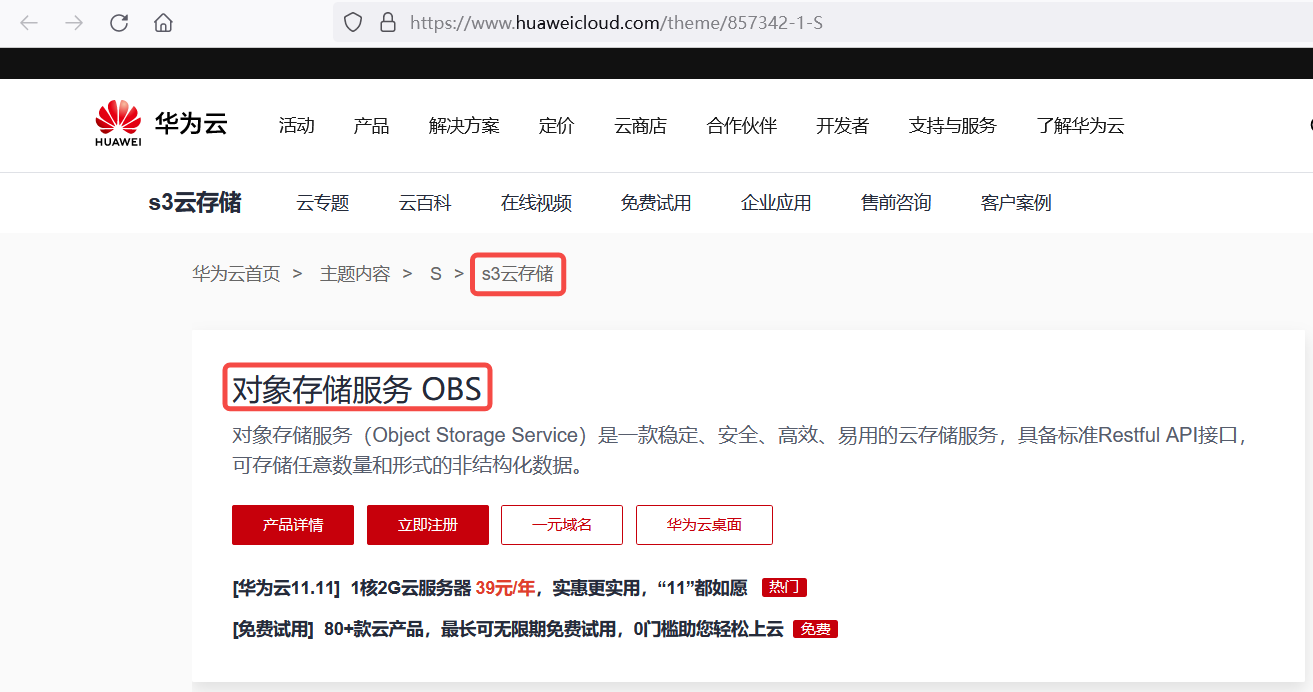The image size is (1313, 692).
Task: Click the 产品详情 button
Action: click(x=292, y=524)
